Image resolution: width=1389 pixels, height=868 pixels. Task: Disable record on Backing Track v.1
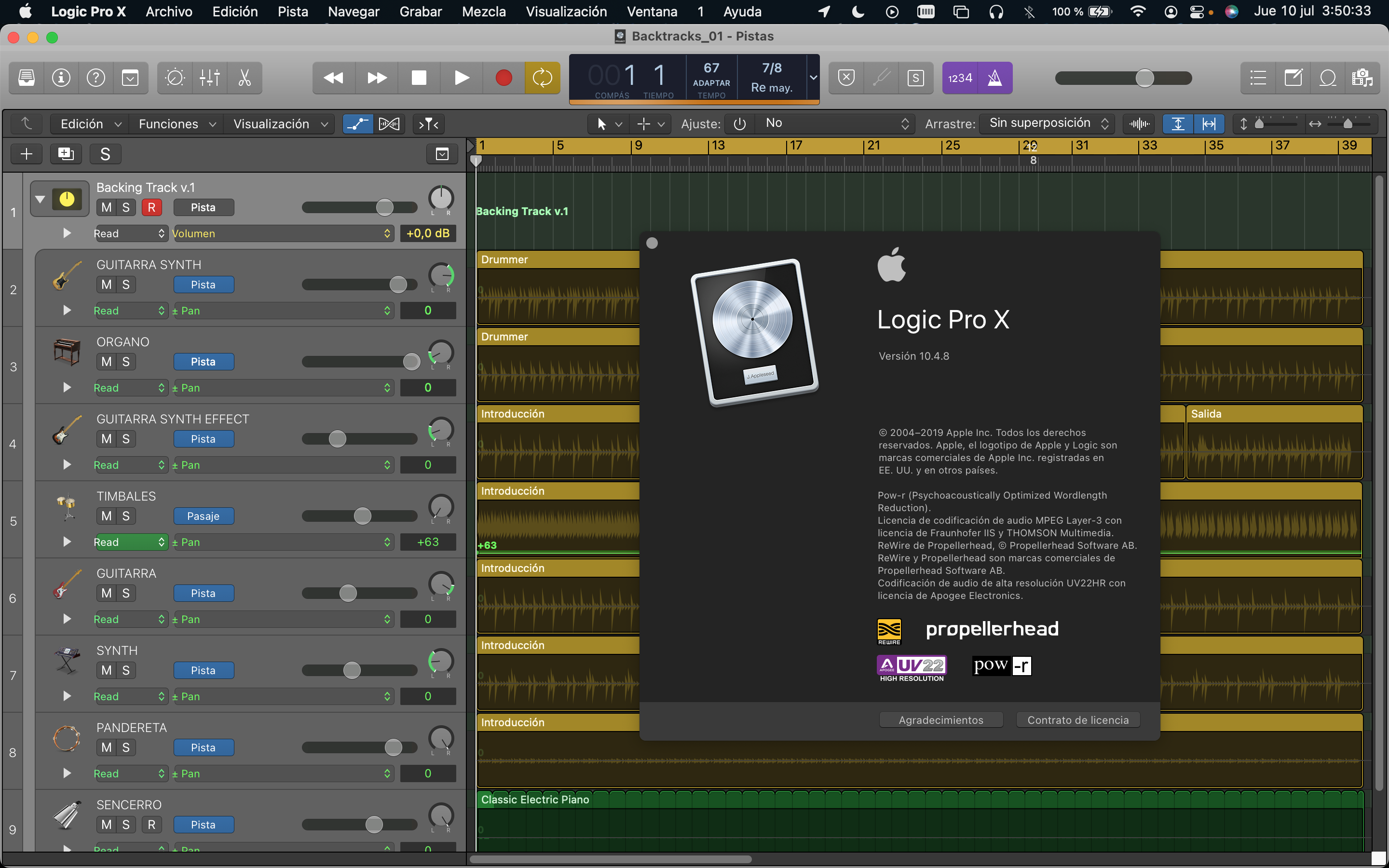pyautogui.click(x=151, y=207)
